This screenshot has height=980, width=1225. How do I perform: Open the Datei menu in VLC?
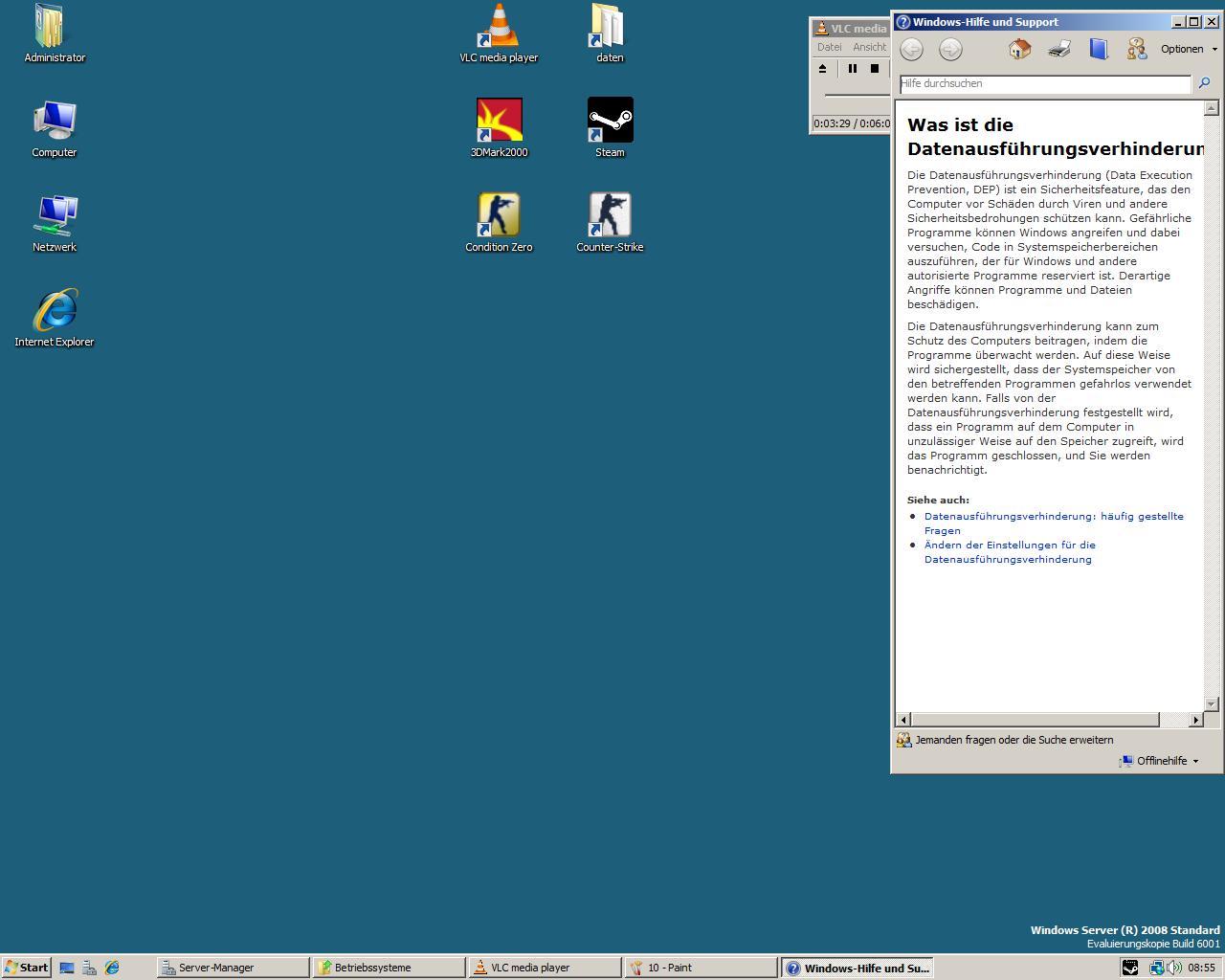829,47
